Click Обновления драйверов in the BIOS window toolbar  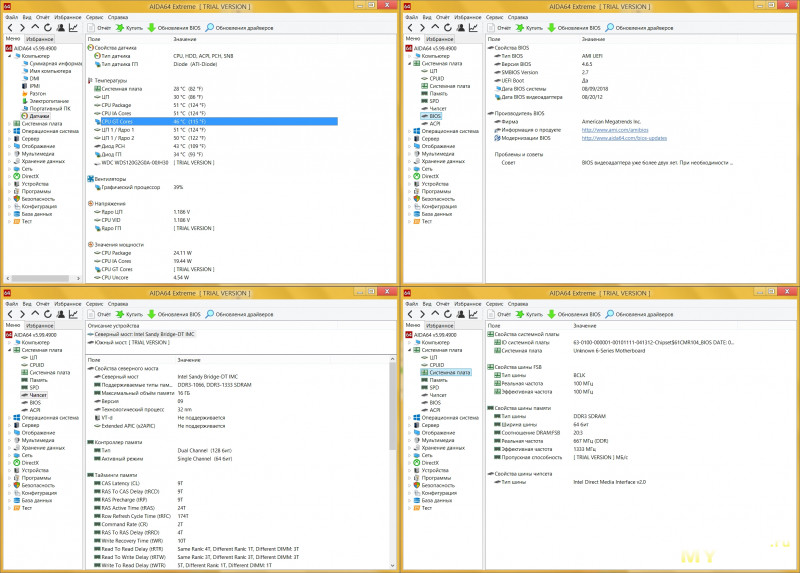(x=639, y=28)
